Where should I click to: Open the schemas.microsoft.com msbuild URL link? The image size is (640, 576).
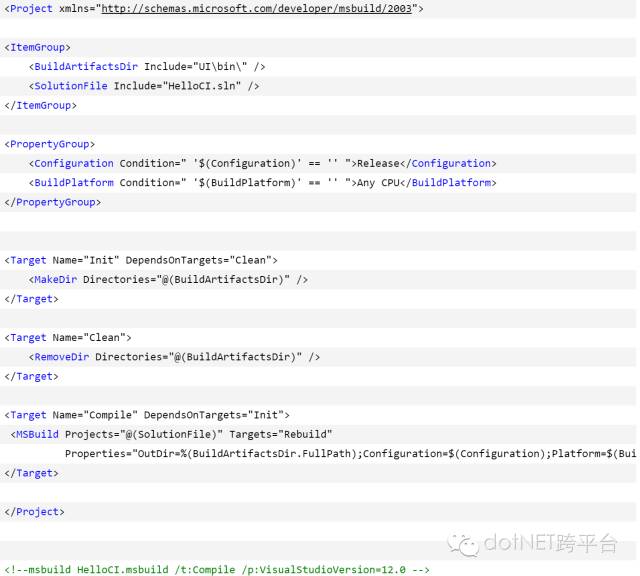pos(256,9)
